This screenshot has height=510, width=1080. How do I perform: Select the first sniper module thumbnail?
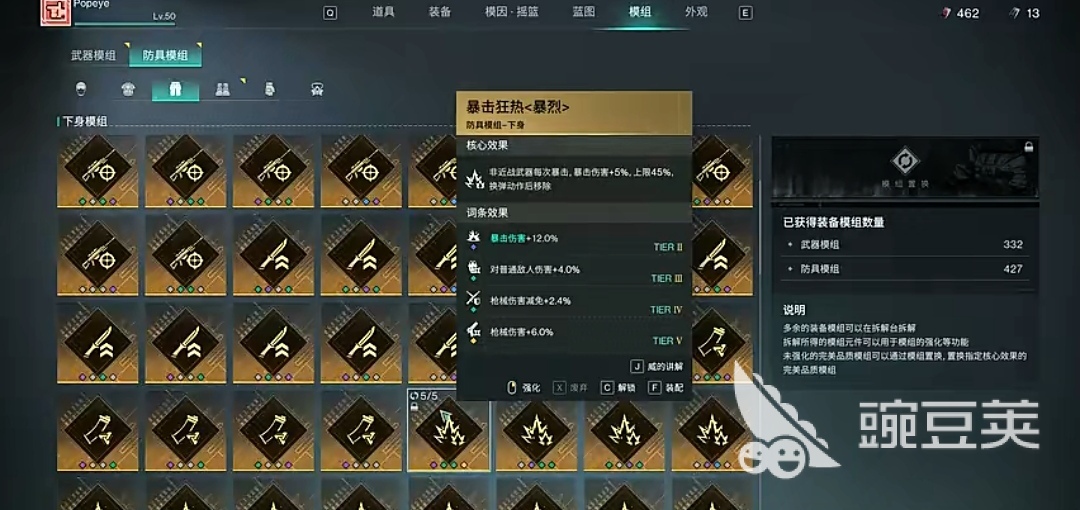(x=97, y=171)
